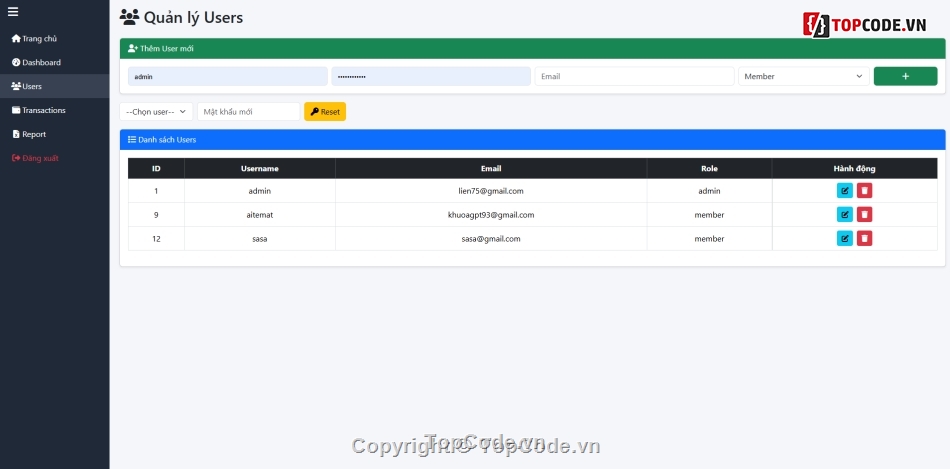The width and height of the screenshot is (950, 469).
Task: Click the Report file icon
Action: pos(16,134)
